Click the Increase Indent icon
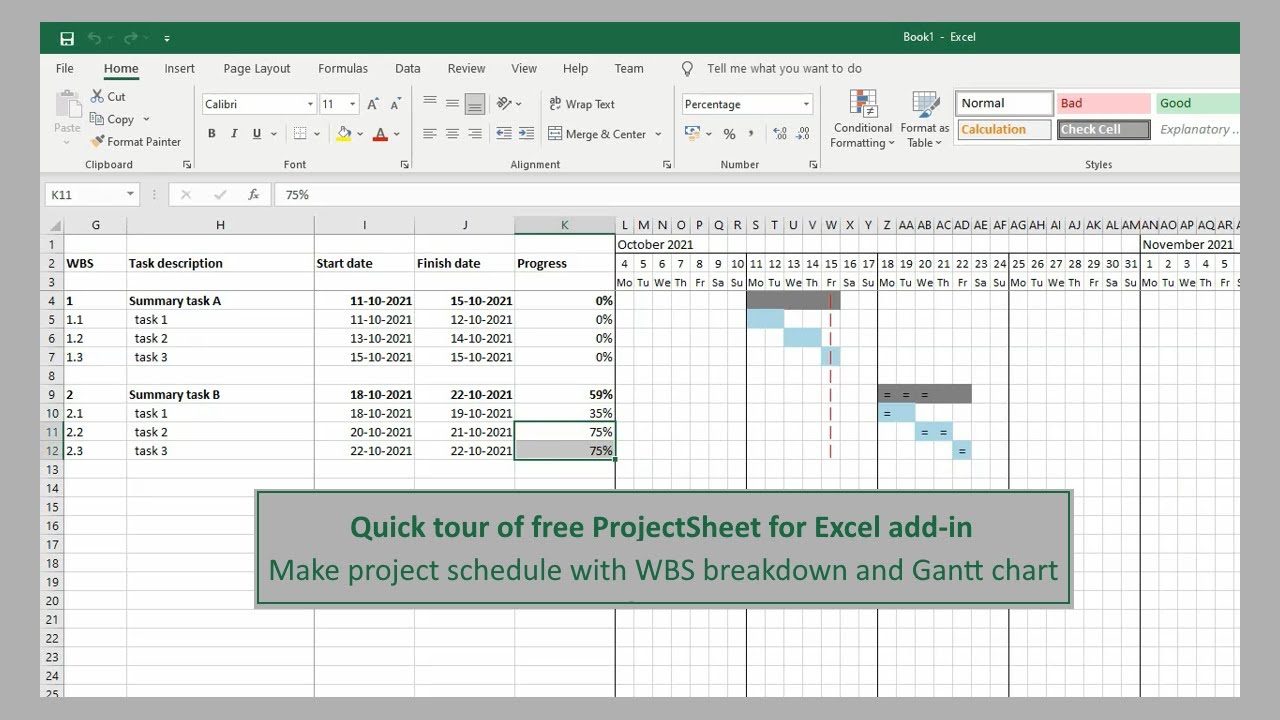Image resolution: width=1280 pixels, height=720 pixels. point(526,134)
